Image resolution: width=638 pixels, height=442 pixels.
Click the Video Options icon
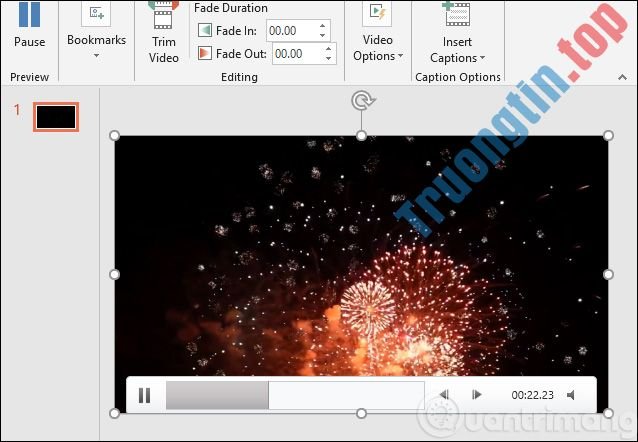(377, 13)
